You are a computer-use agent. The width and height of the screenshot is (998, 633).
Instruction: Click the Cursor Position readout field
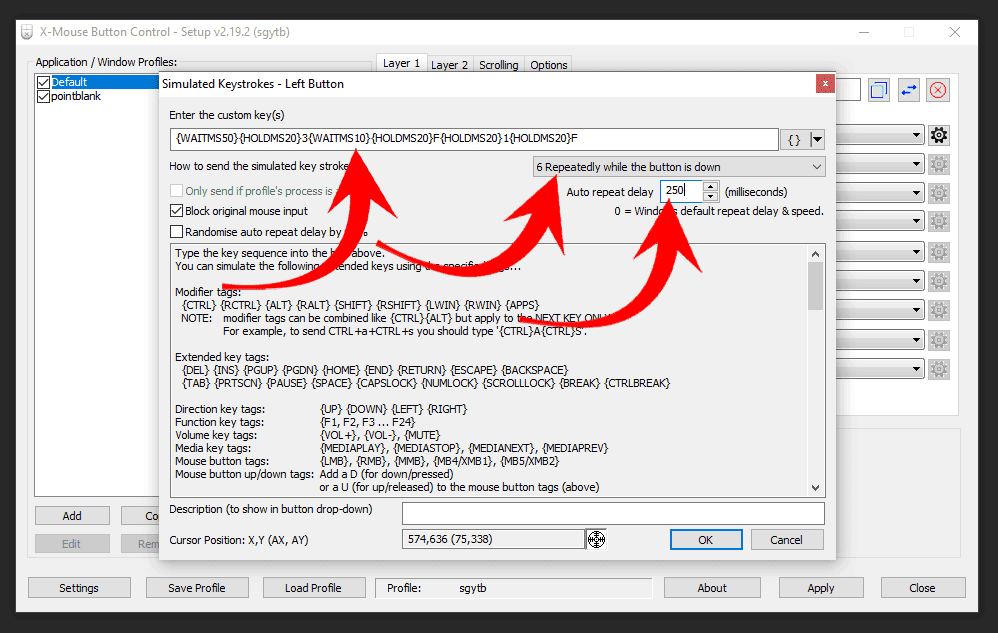[493, 539]
